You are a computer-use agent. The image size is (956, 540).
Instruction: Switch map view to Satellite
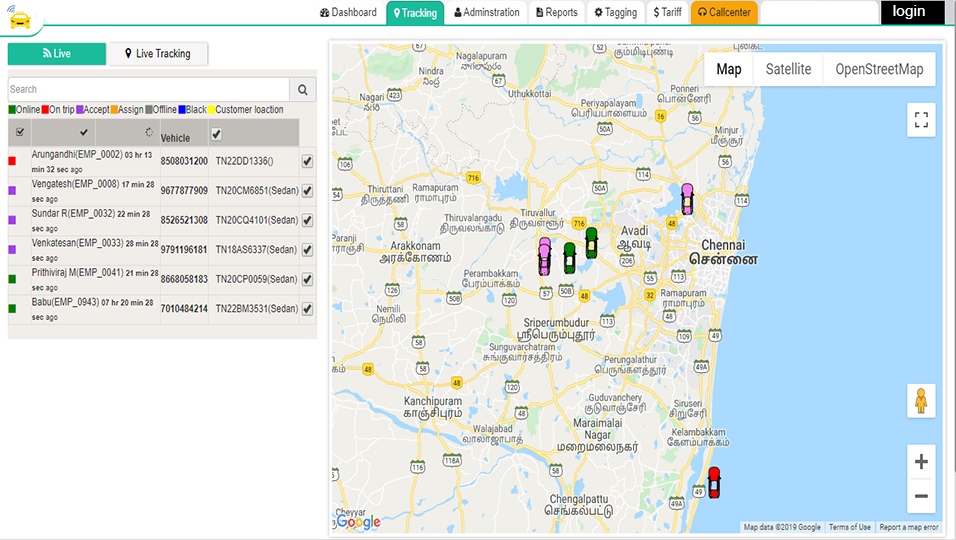tap(788, 69)
